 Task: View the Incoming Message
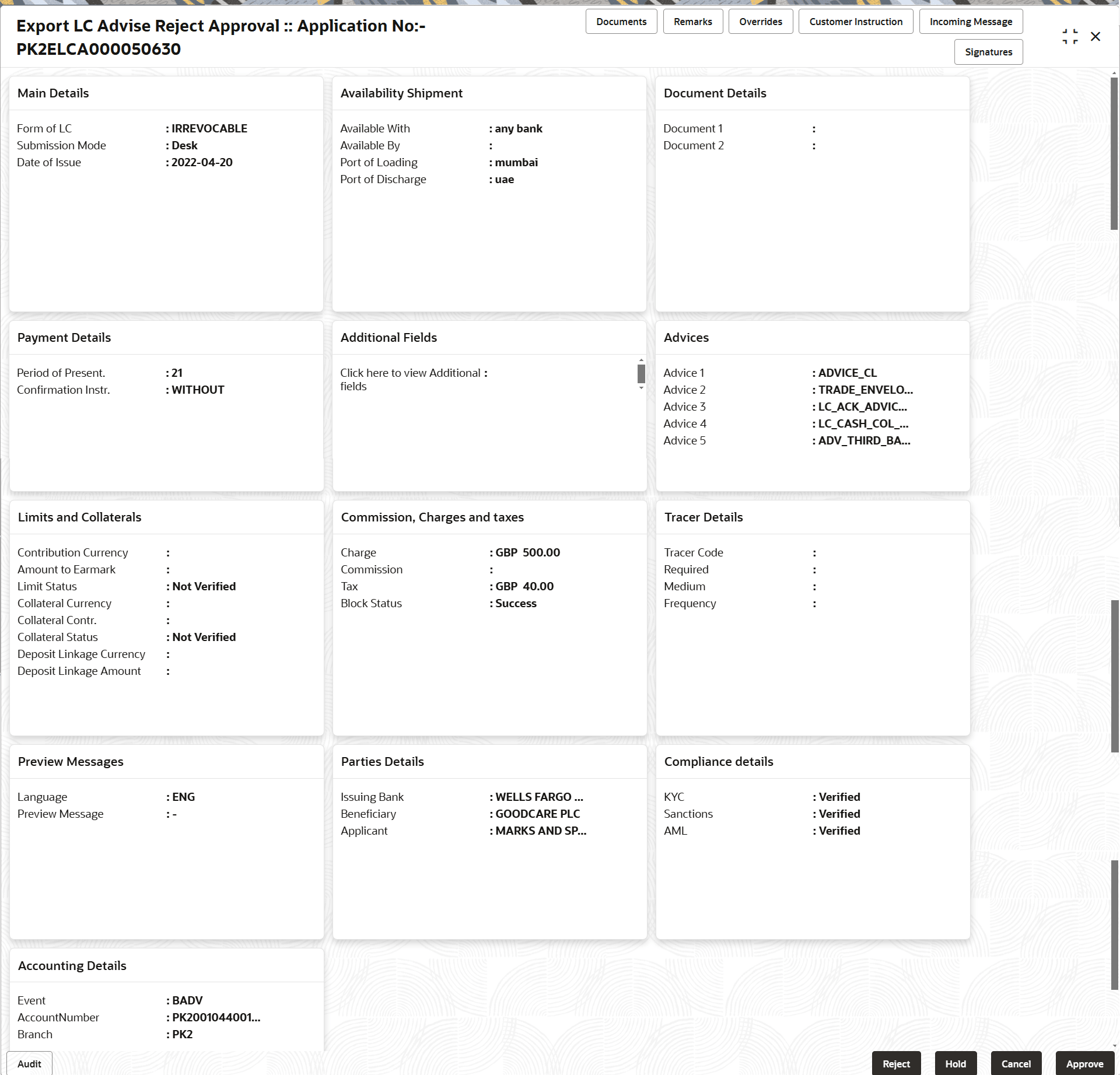pyautogui.click(x=971, y=21)
